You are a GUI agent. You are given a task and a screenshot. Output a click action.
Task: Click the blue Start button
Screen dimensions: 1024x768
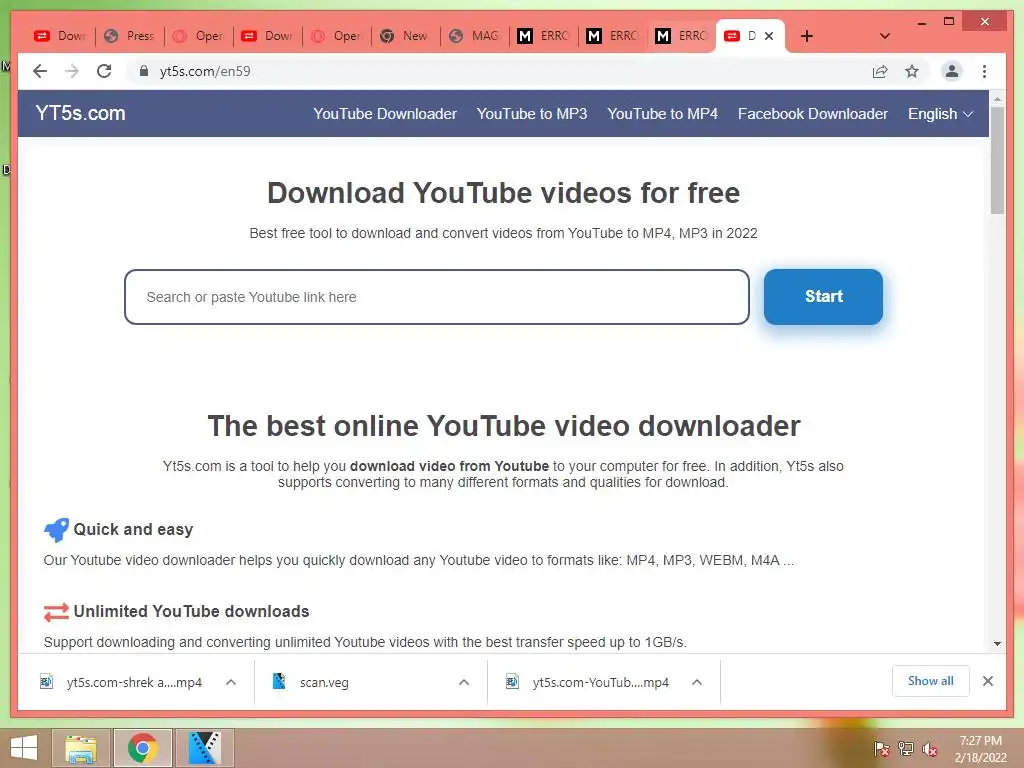(x=823, y=296)
